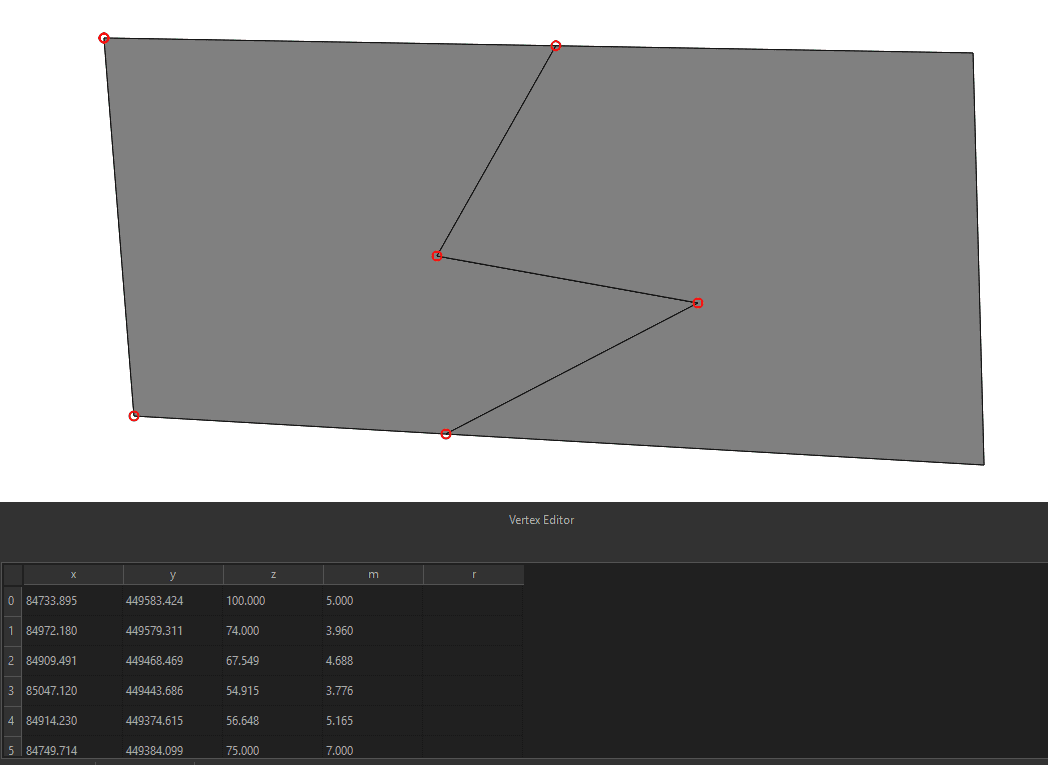
Task: Select the bottom-edge vertex marker of the polygon
Action: pos(446,433)
